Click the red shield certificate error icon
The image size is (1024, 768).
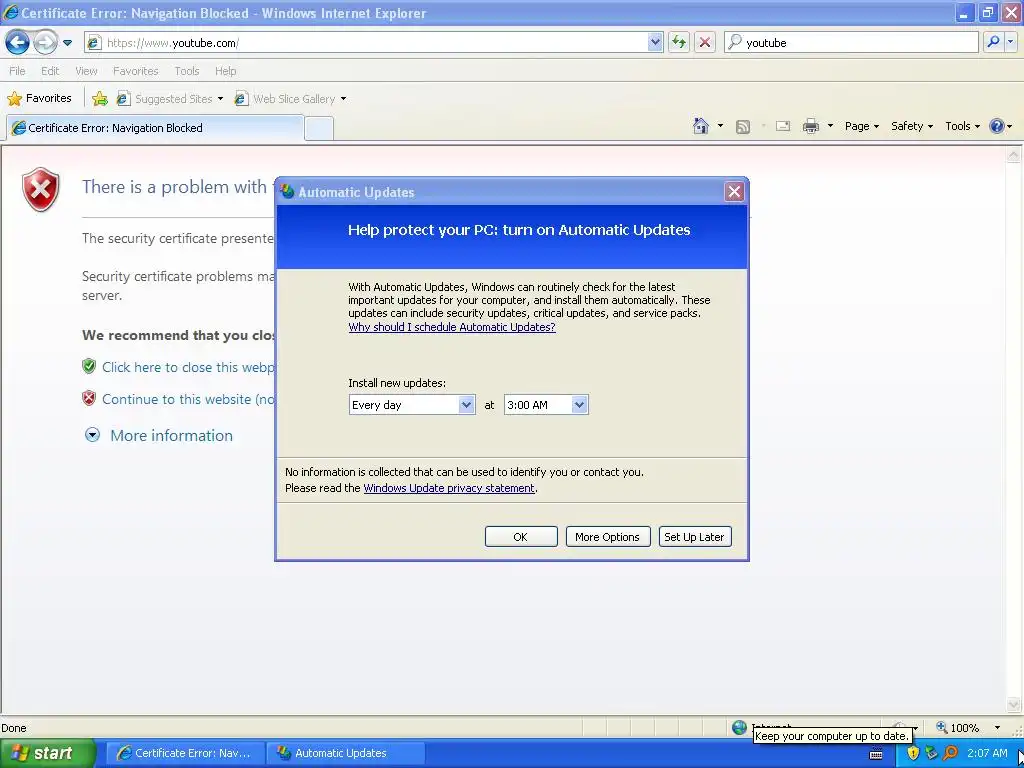pyautogui.click(x=40, y=190)
